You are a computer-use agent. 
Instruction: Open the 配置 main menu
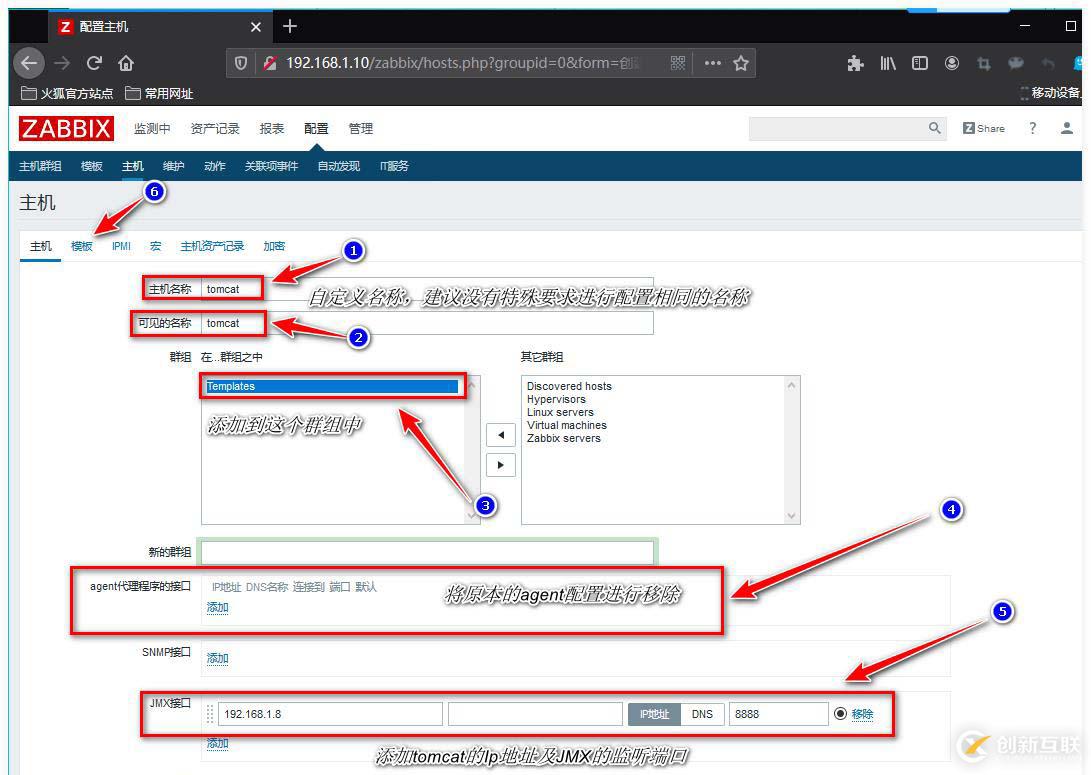coord(316,129)
